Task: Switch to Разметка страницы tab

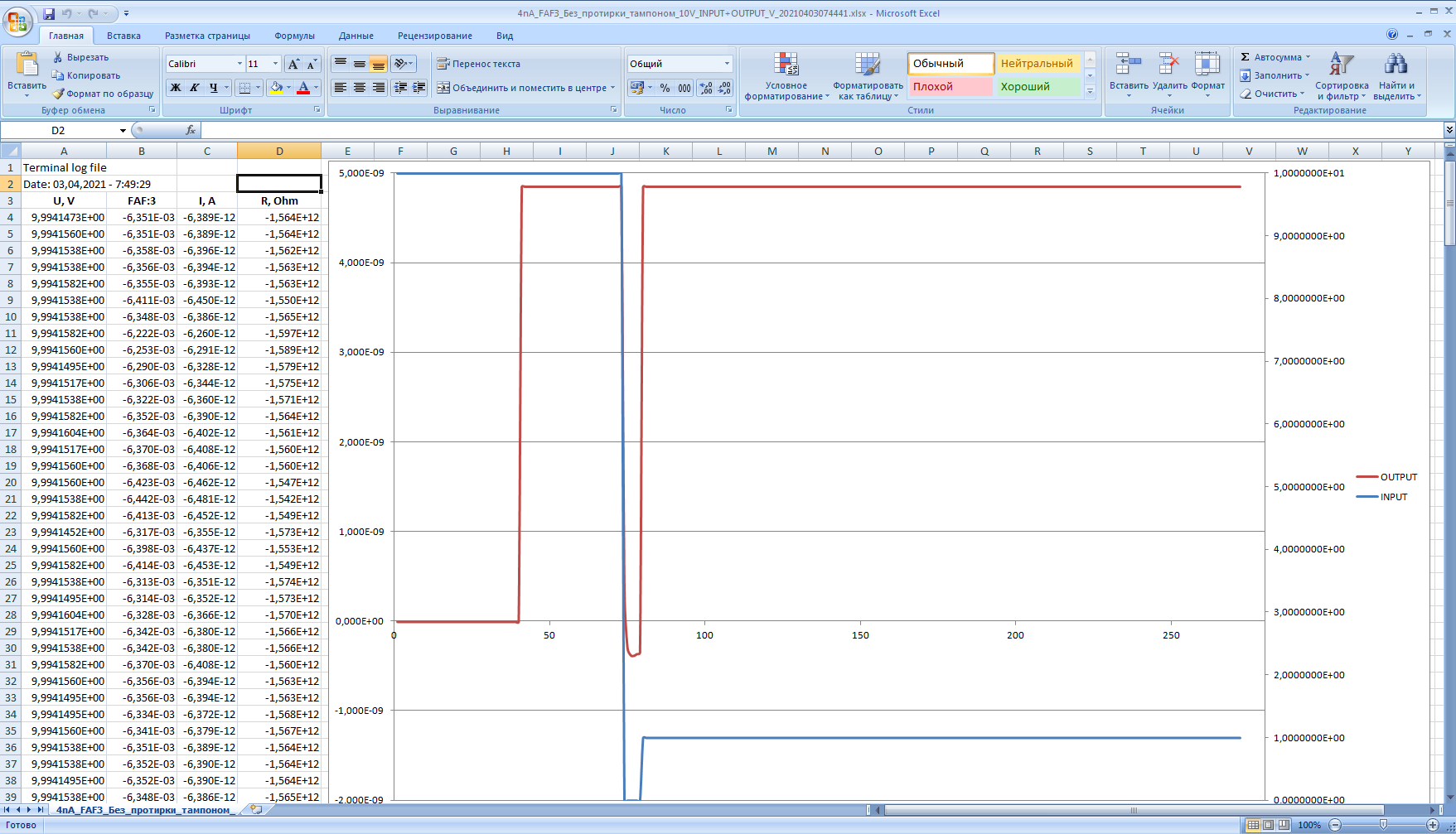Action: tap(207, 36)
